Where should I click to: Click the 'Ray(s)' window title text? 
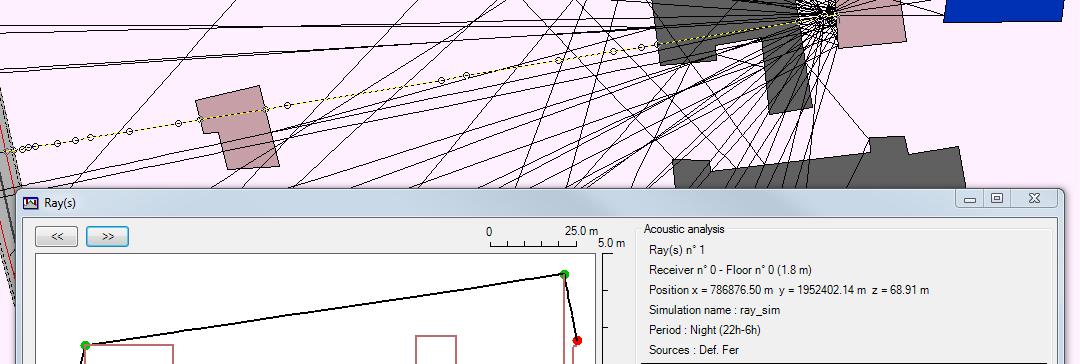pos(59,203)
